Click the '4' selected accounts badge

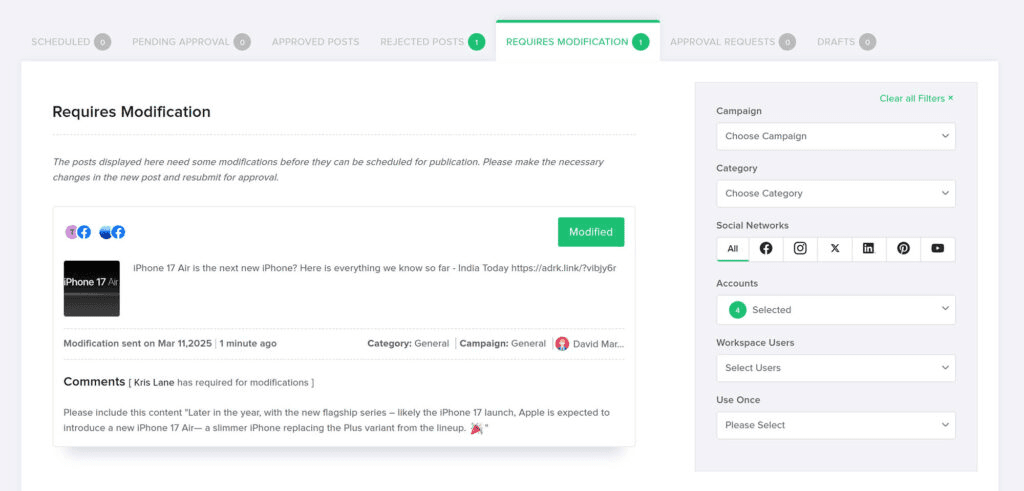tap(737, 310)
